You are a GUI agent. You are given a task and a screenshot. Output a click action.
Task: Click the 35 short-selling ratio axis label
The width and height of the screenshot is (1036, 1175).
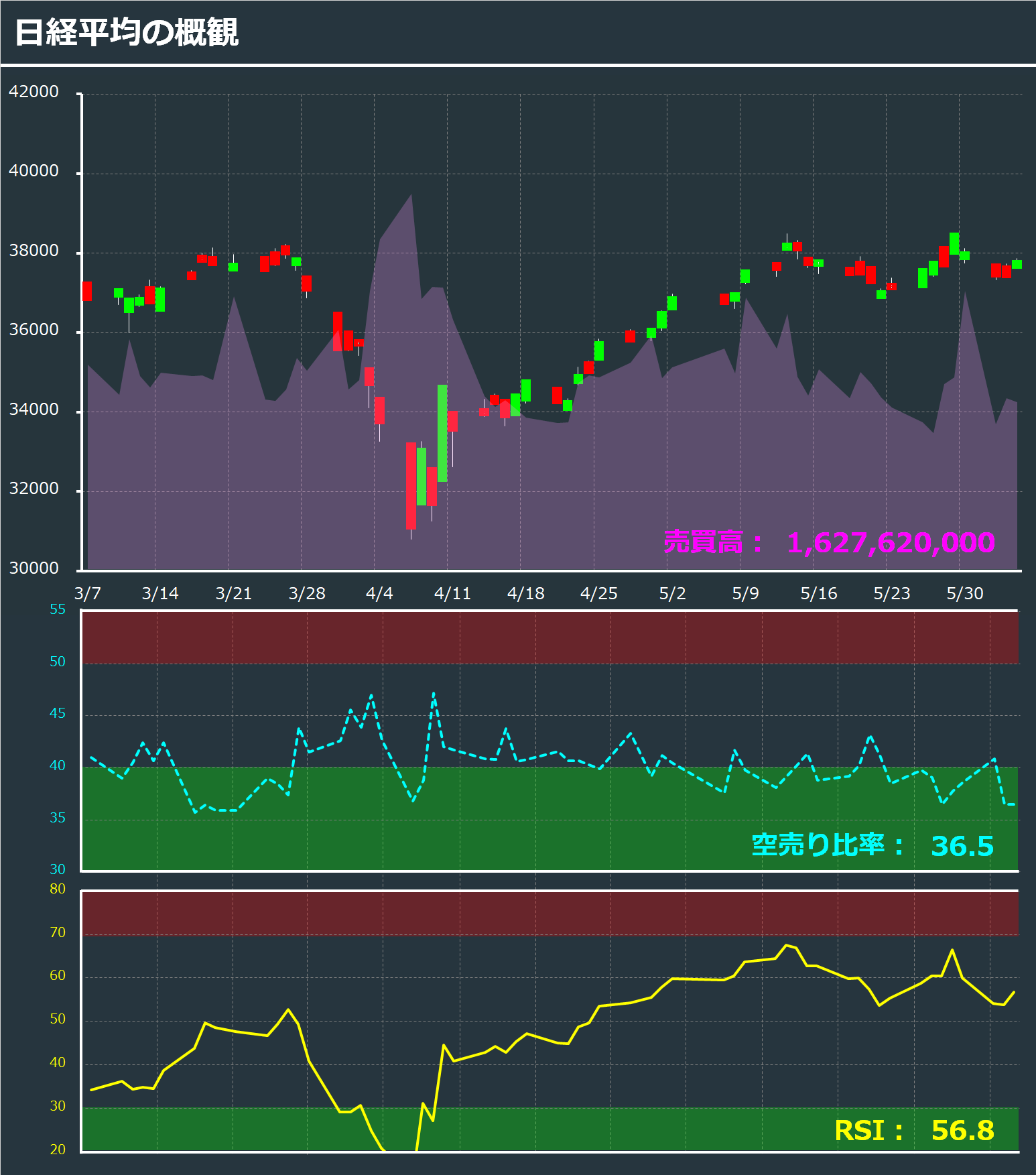point(58,818)
